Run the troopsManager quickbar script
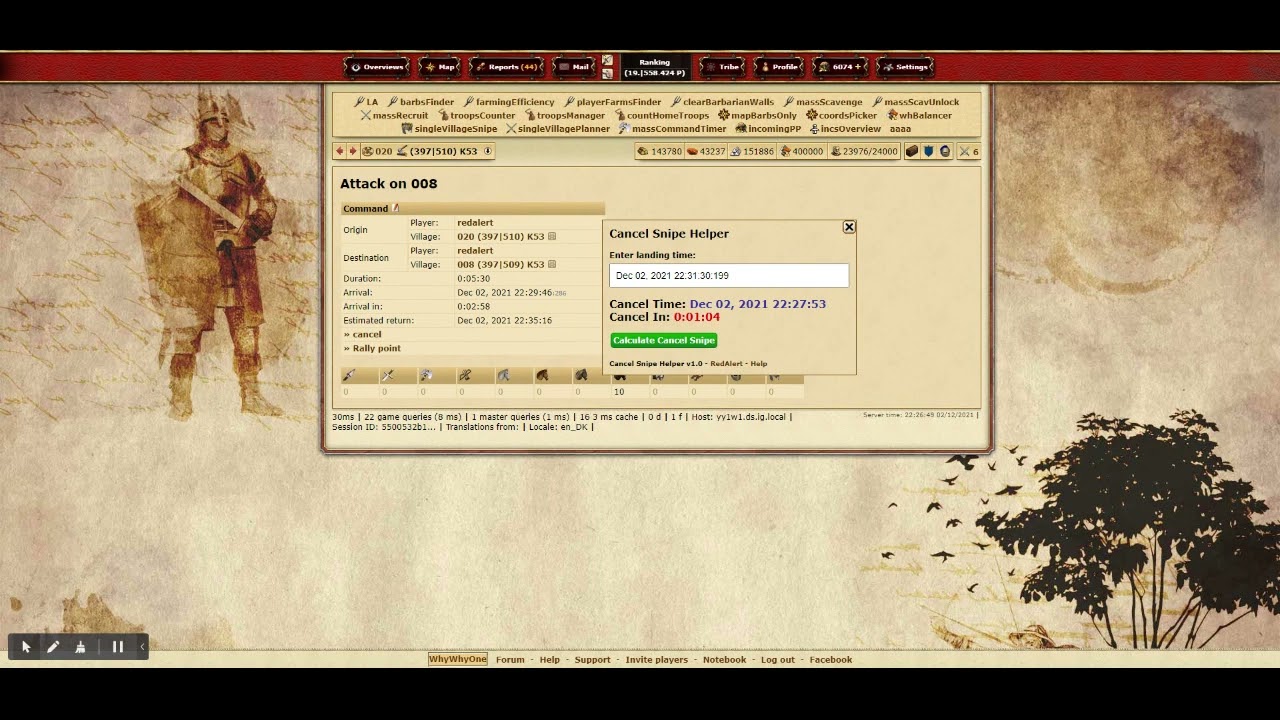The width and height of the screenshot is (1280, 720). [565, 115]
